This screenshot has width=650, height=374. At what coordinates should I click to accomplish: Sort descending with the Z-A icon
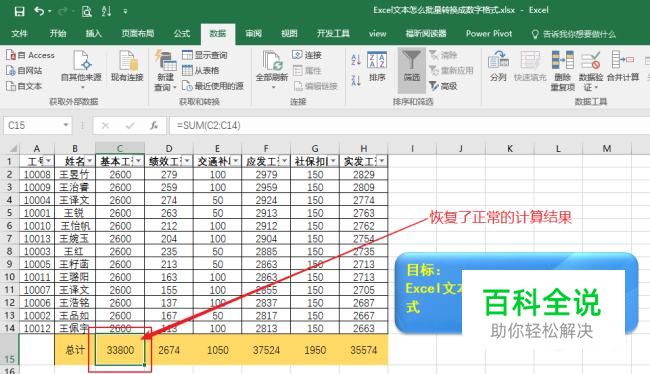pos(356,80)
